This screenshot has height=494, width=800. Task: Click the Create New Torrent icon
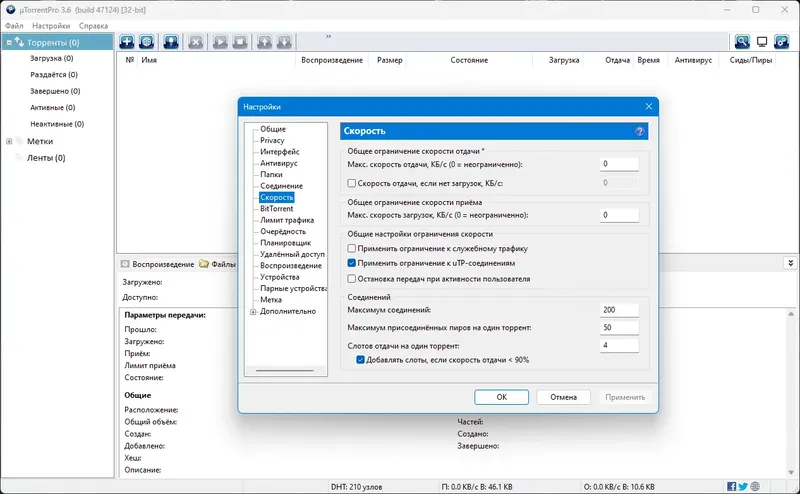(171, 42)
